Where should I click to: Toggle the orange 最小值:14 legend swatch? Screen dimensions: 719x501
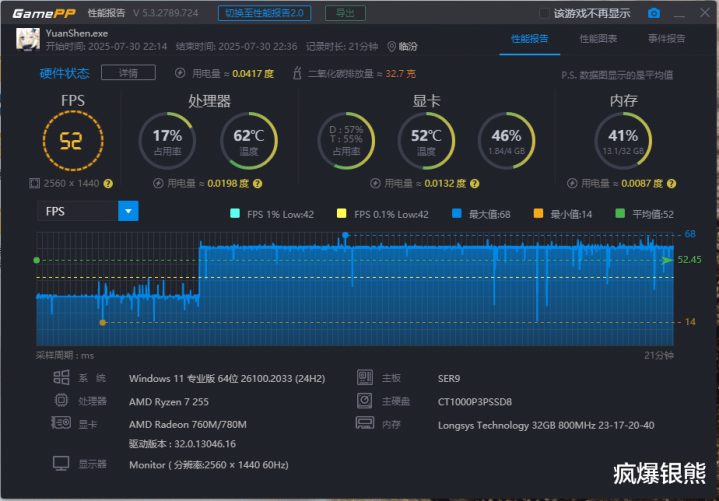538,214
